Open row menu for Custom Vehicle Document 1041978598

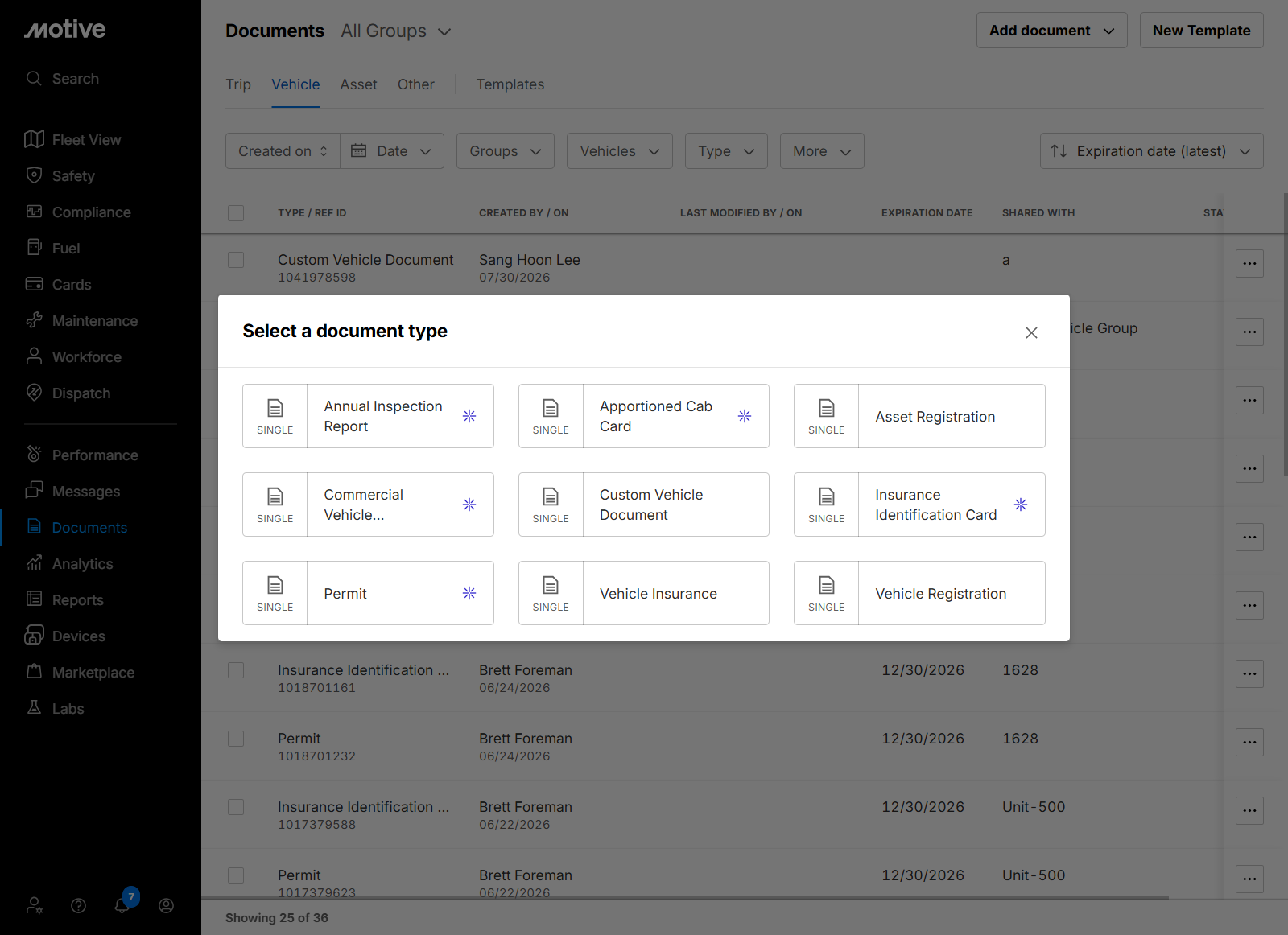click(x=1249, y=263)
